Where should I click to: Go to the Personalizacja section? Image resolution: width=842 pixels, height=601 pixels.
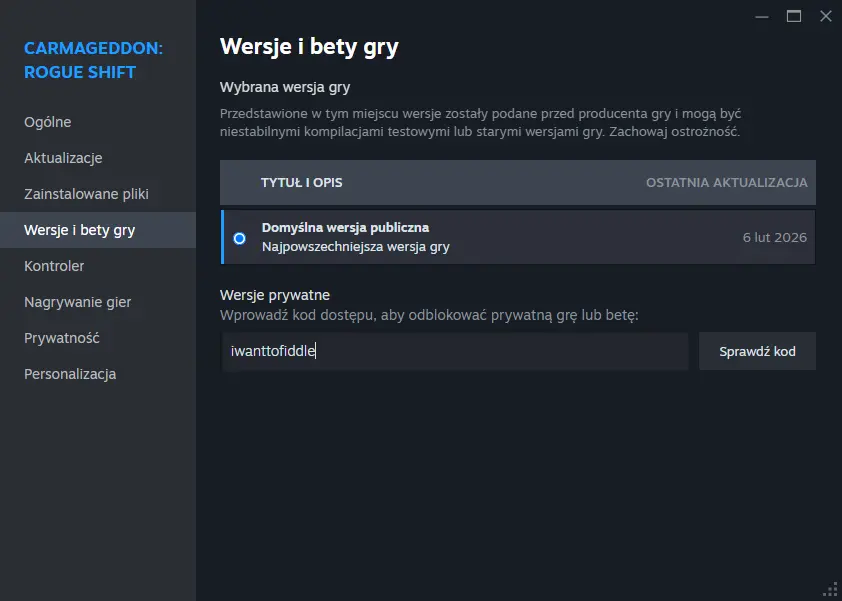click(70, 374)
